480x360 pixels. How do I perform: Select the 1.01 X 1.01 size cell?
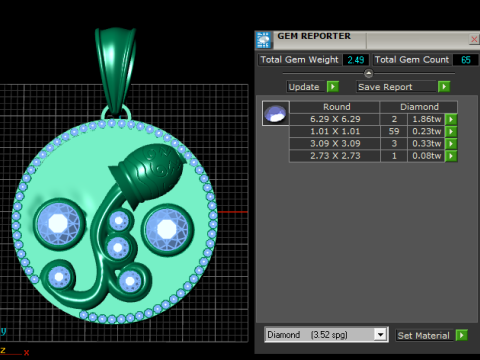pyautogui.click(x=335, y=131)
